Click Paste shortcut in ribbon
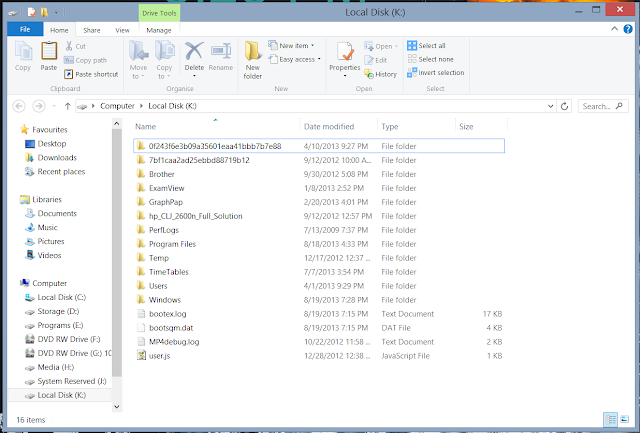 [x=91, y=74]
